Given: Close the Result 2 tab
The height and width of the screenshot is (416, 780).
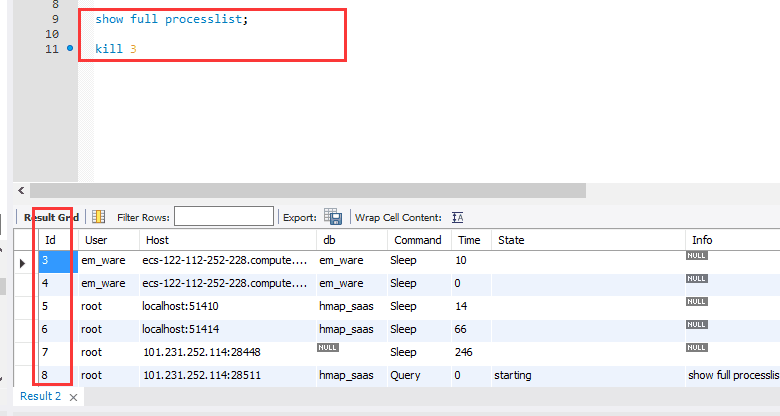Looking at the screenshot, I should [74, 397].
